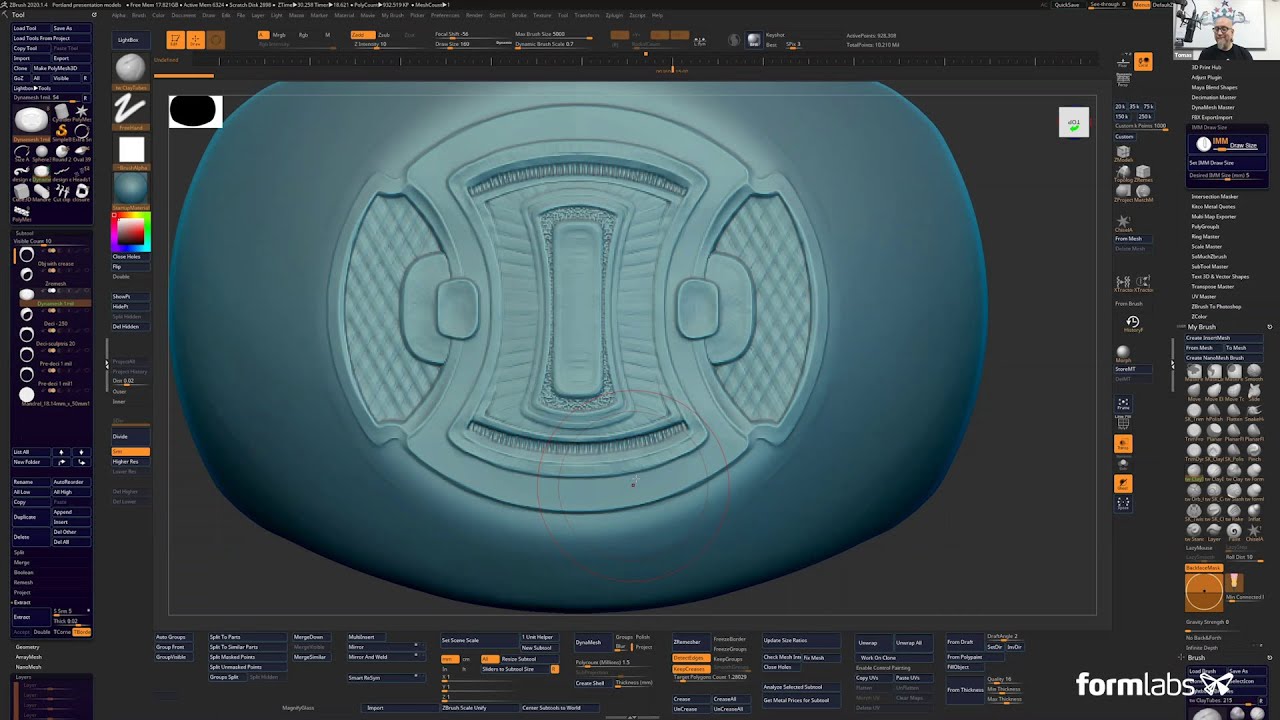Expand the Remesh section
1280x720 pixels.
coord(23,582)
